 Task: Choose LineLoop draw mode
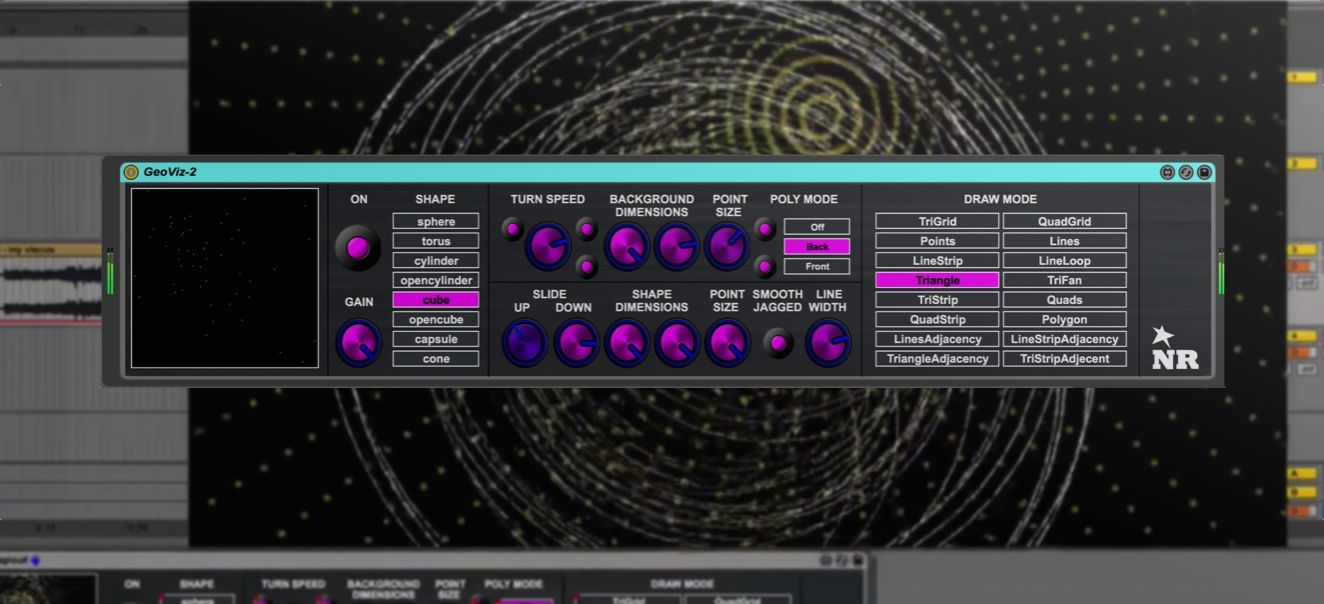pyautogui.click(x=1065, y=261)
